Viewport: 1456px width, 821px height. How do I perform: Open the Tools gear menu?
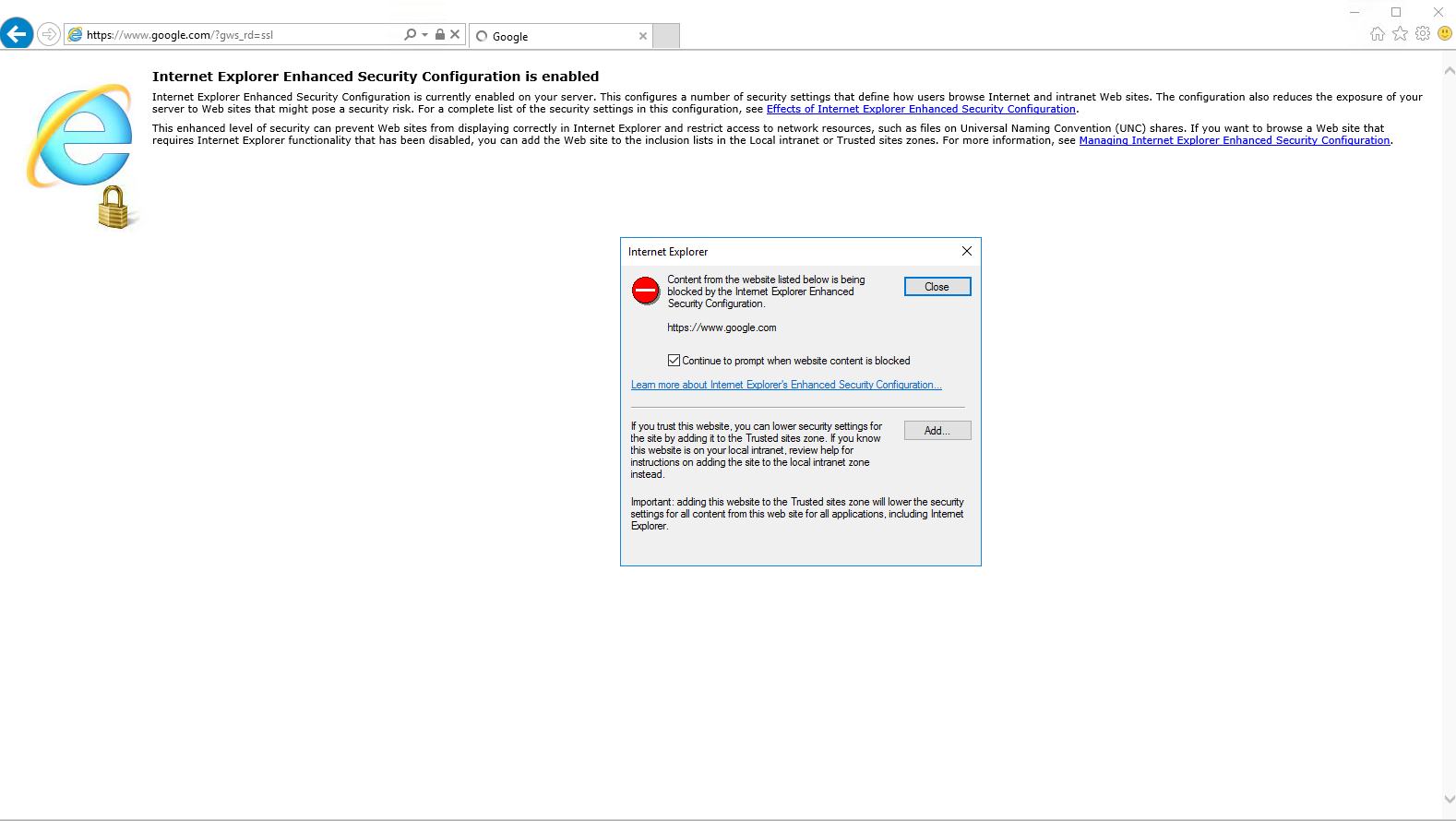[x=1423, y=33]
